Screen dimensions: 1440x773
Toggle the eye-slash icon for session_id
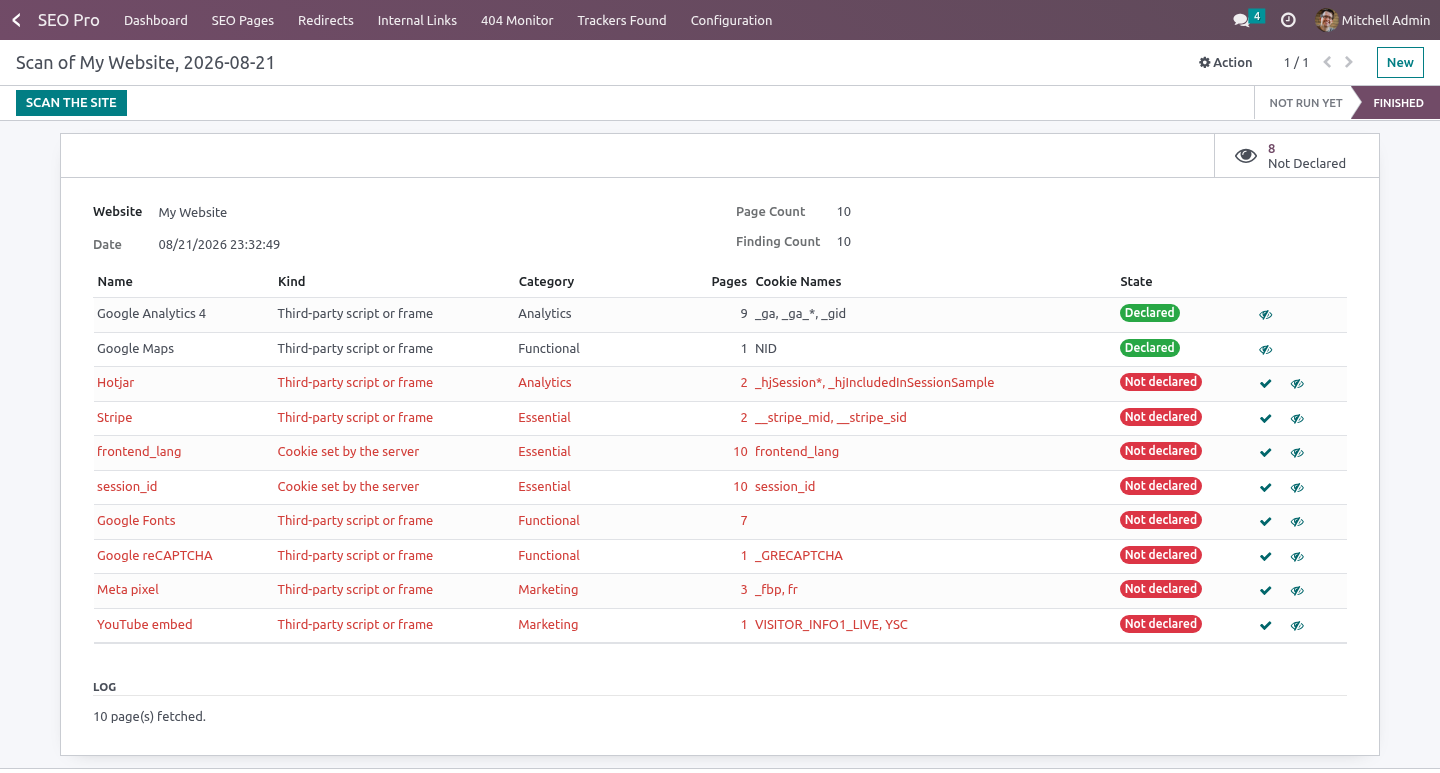point(1297,488)
